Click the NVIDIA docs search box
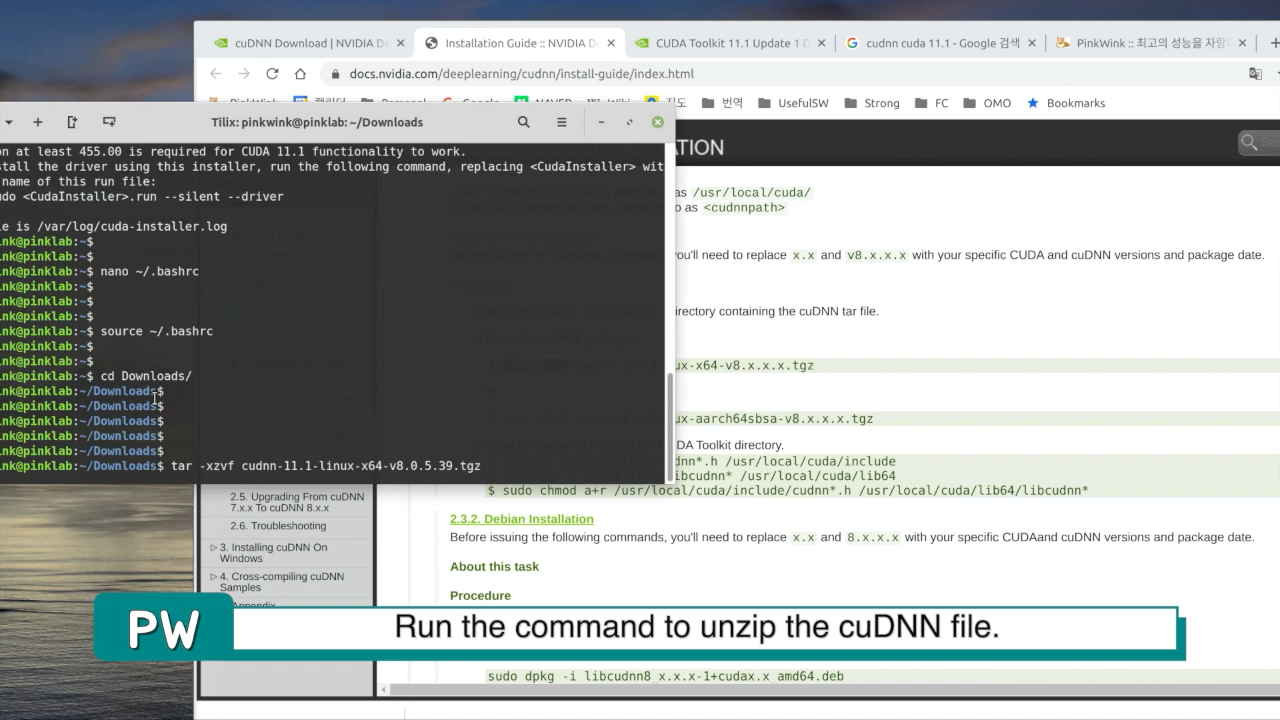Screen dimensions: 1280x720 pyautogui.click(x=1259, y=143)
